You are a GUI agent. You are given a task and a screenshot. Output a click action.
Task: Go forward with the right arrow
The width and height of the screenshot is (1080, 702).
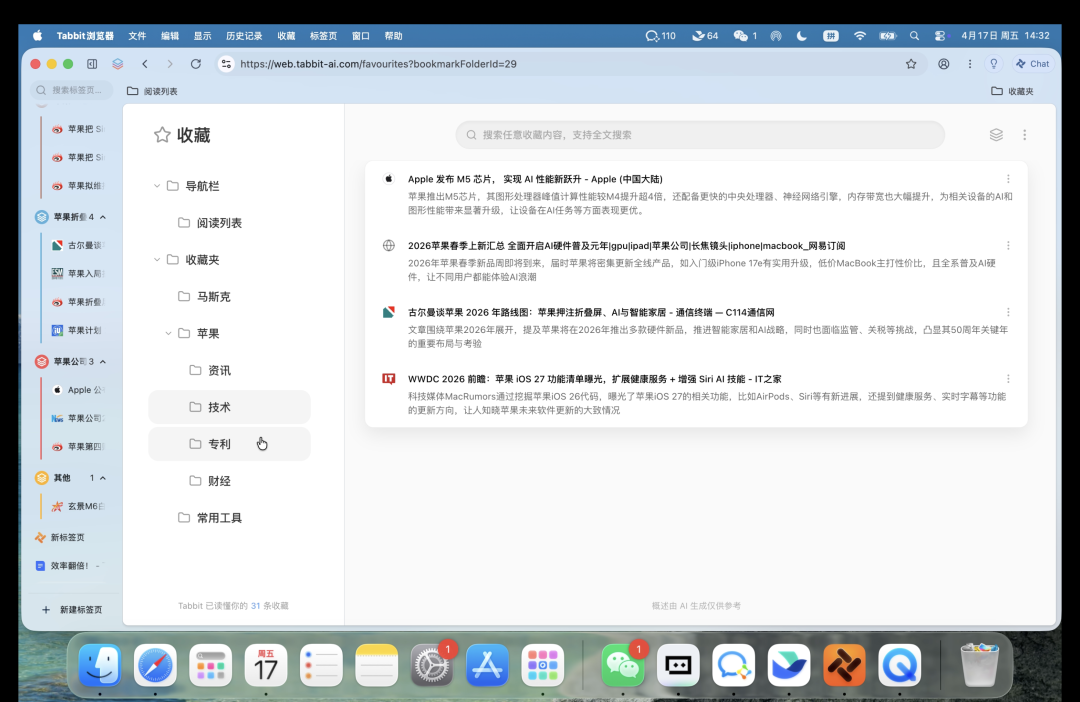[x=170, y=64]
